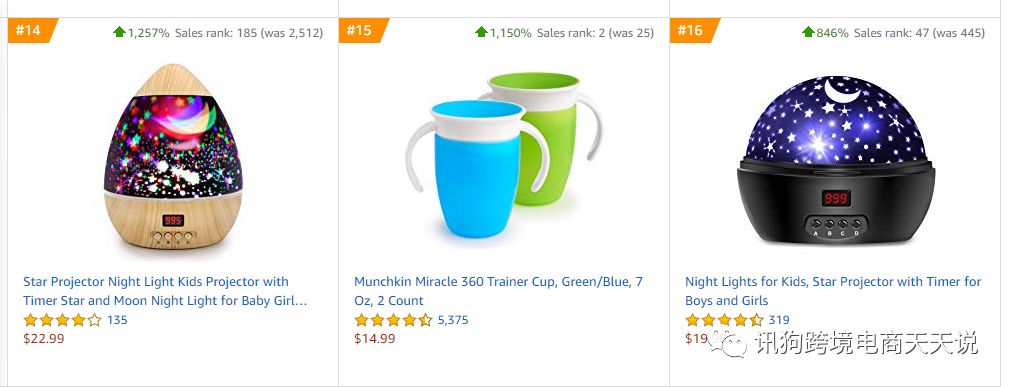The image size is (1011, 387).
Task: View the 135 reviews
Action: click(x=117, y=320)
